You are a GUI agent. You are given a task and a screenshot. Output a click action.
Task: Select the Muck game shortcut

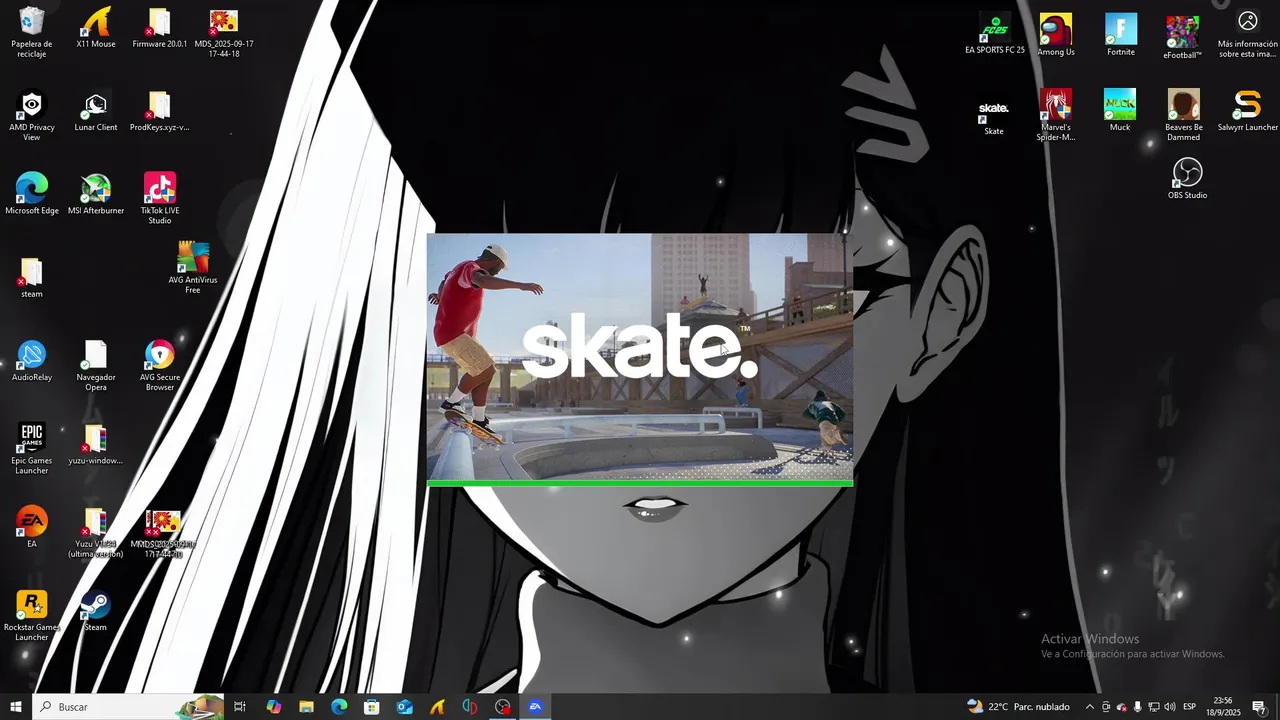pyautogui.click(x=1120, y=110)
